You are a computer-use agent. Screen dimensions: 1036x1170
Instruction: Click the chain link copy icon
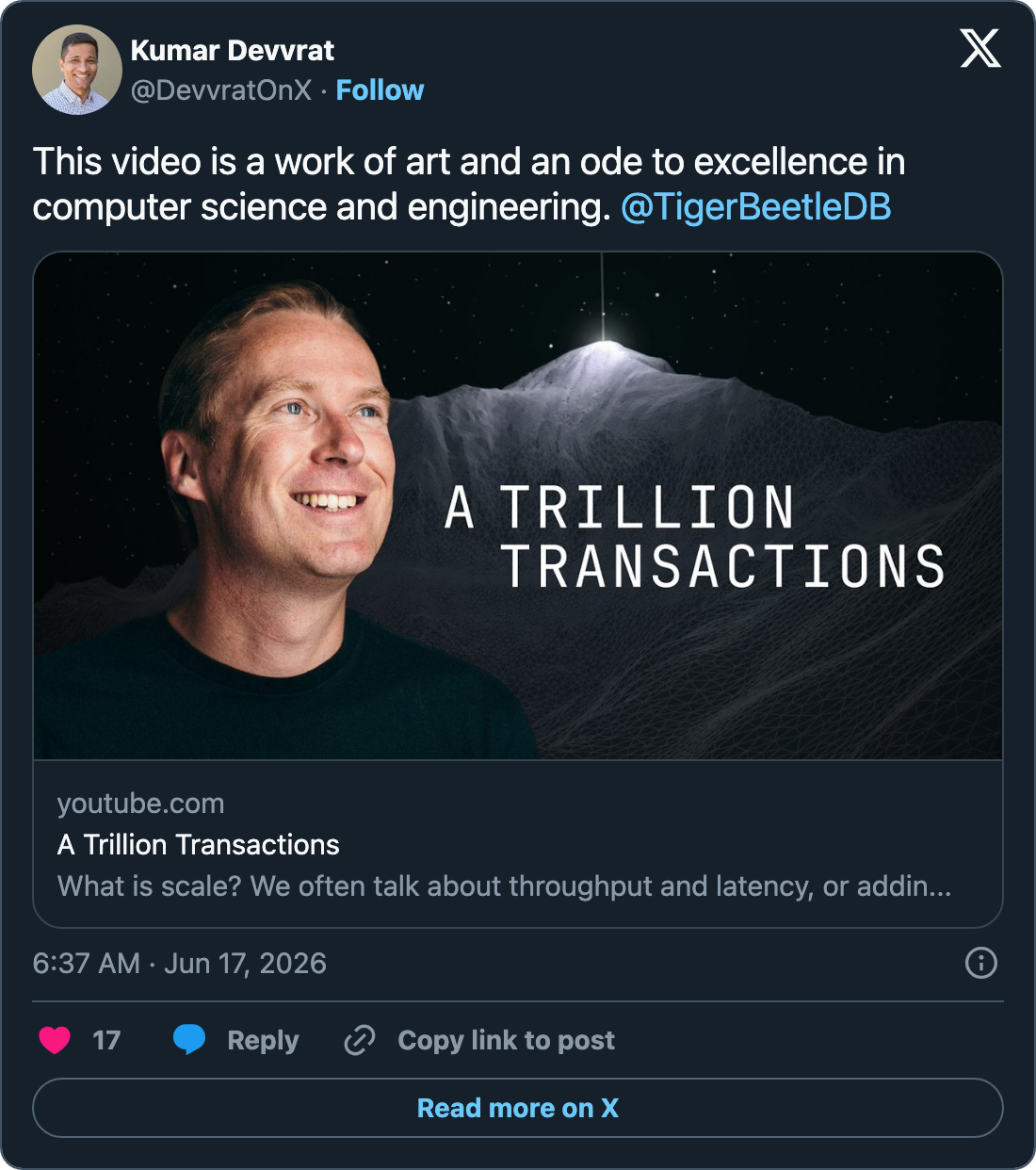click(360, 1040)
